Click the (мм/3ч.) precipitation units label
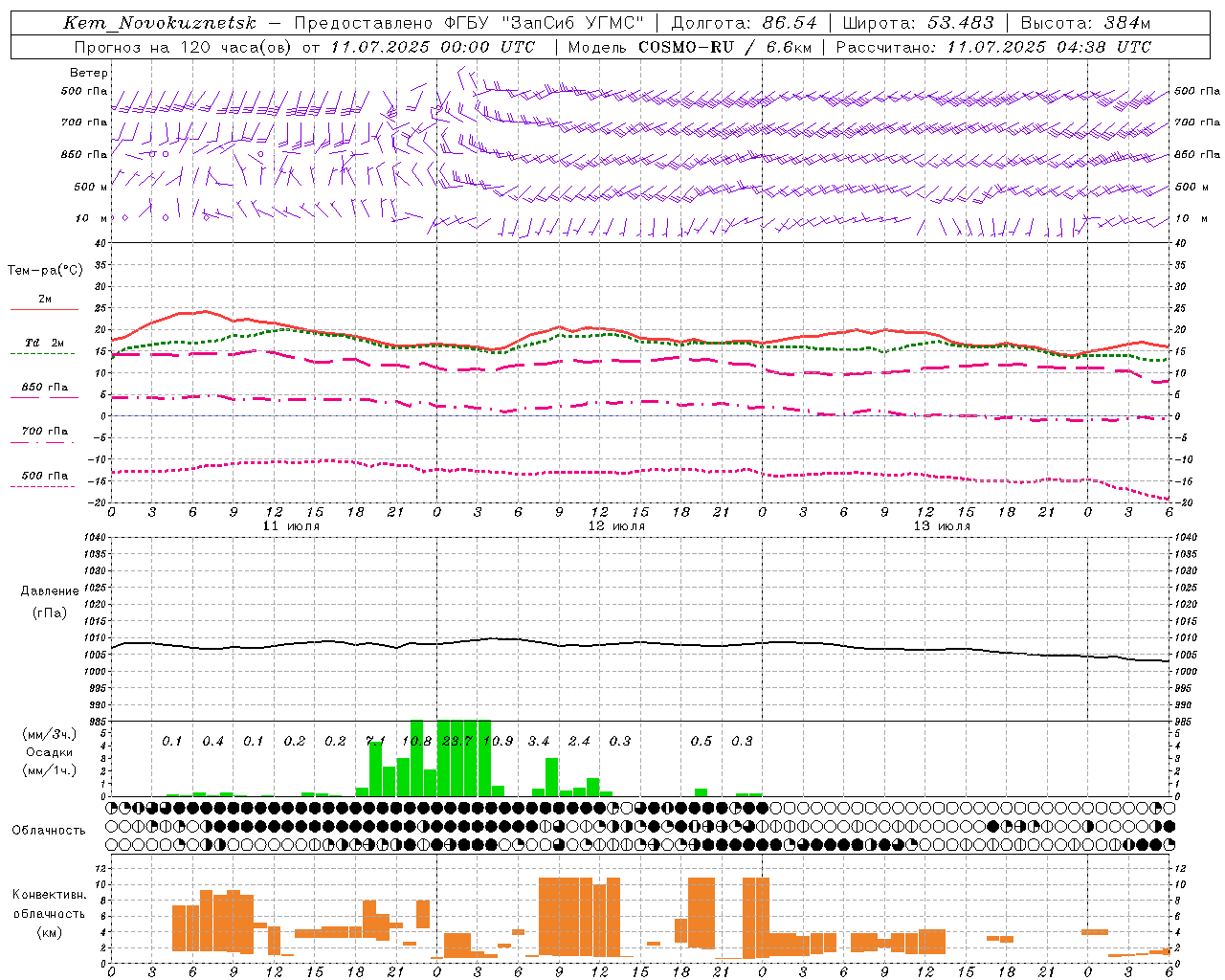The width and height of the screenshot is (1225, 980). [x=49, y=734]
